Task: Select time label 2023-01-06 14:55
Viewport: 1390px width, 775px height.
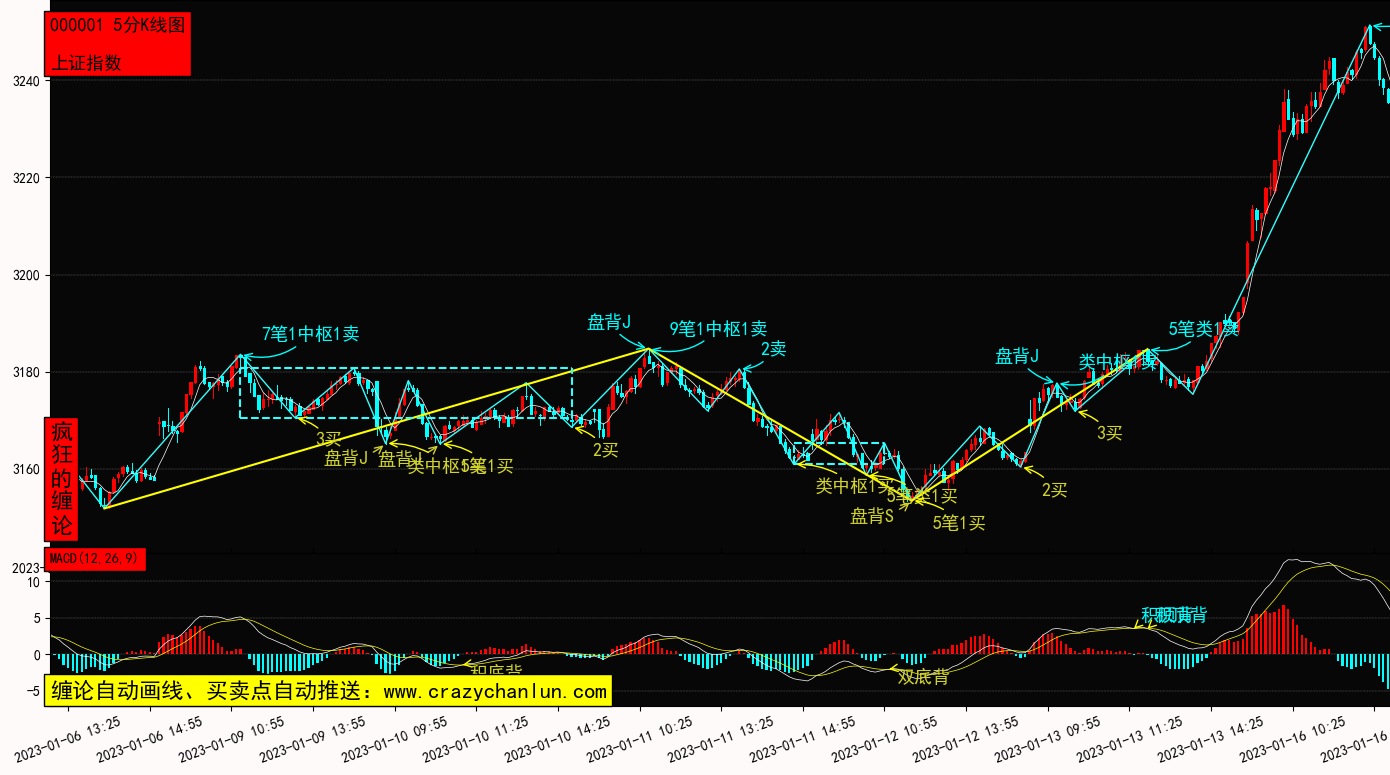Action: tap(151, 738)
